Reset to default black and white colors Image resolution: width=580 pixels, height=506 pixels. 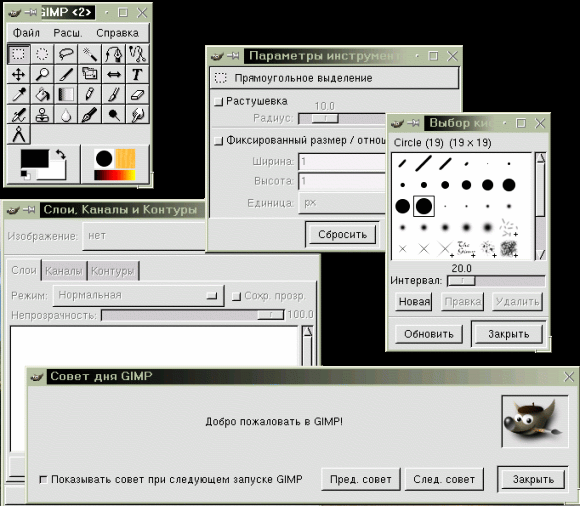tap(25, 175)
